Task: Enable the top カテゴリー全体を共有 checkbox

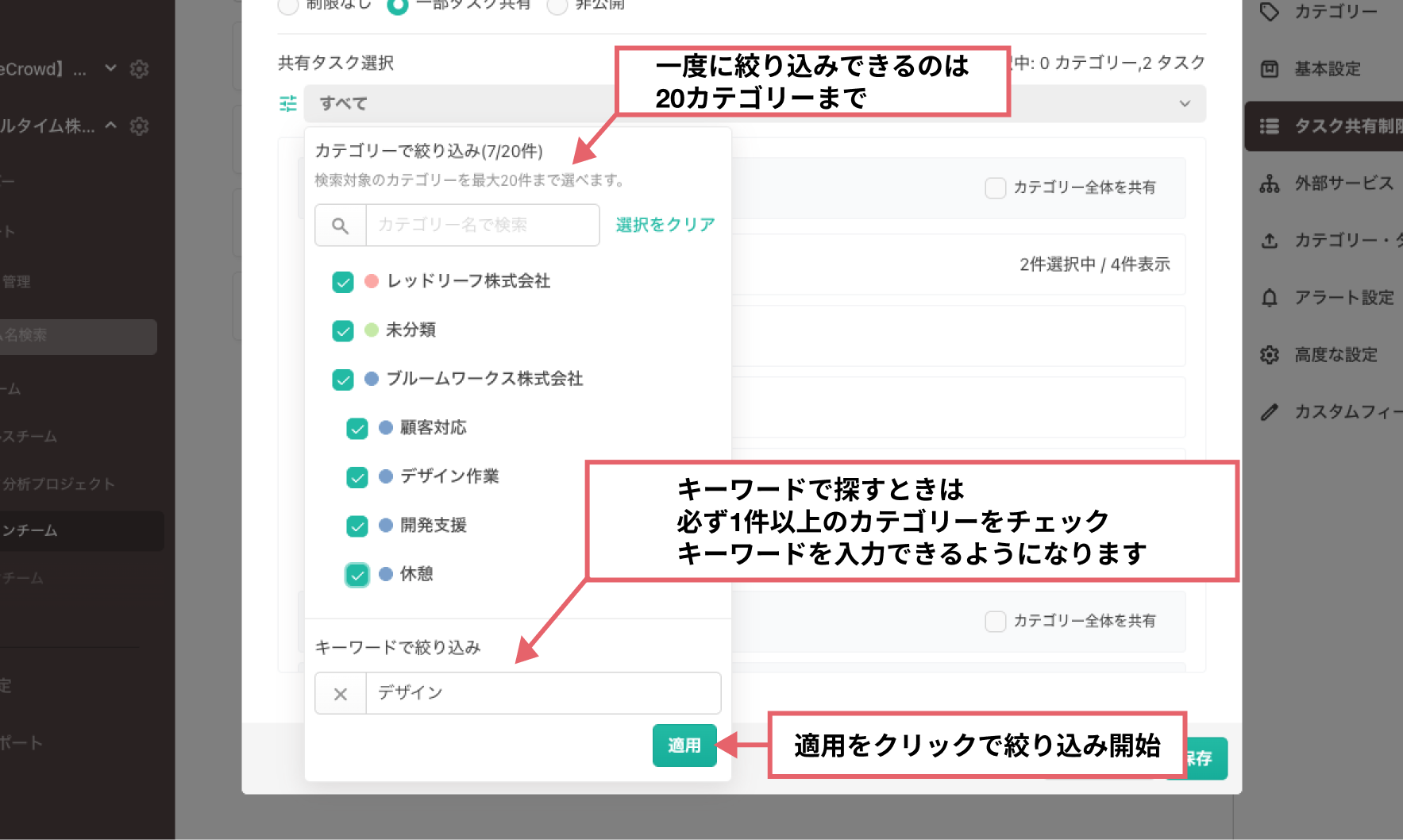Action: click(995, 188)
